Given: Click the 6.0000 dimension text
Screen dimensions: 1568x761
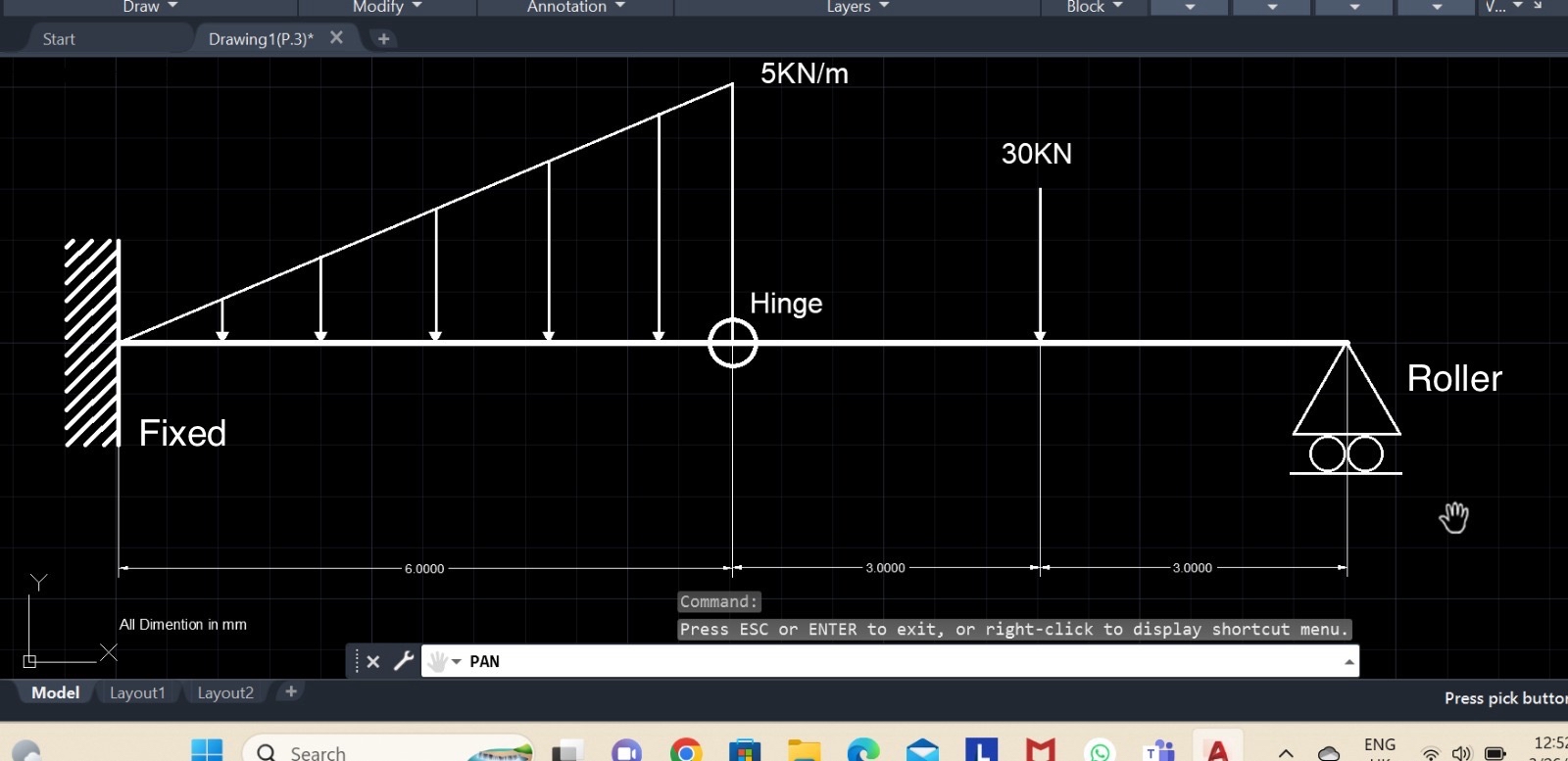Looking at the screenshot, I should [424, 569].
